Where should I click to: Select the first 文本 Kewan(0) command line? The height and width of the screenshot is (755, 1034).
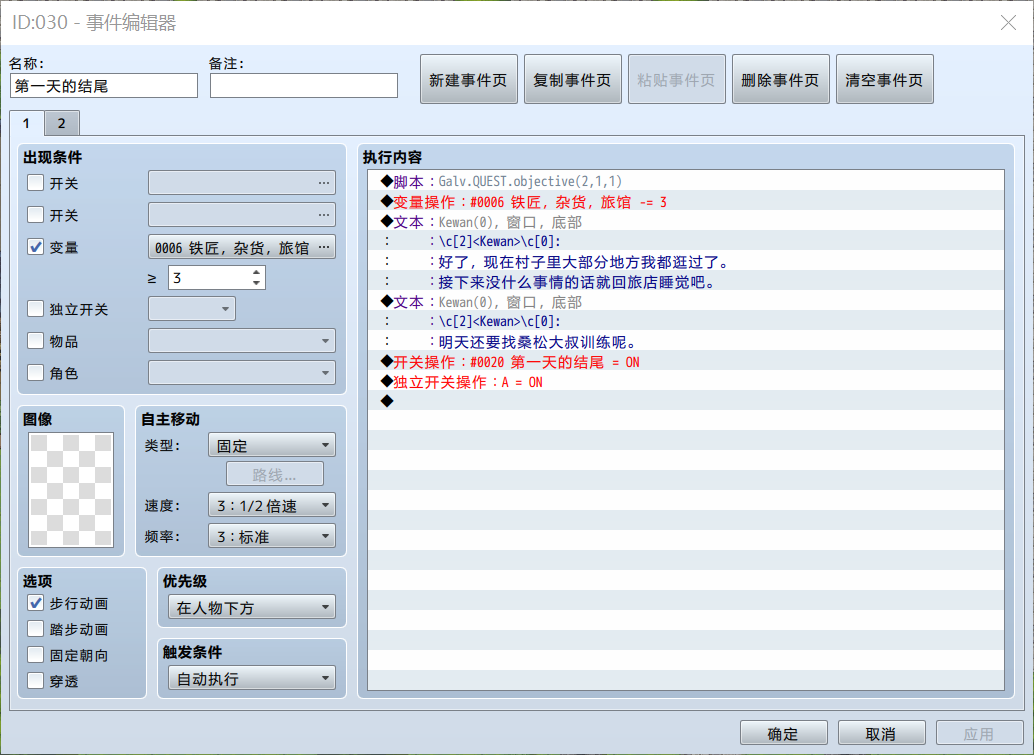click(x=686, y=222)
